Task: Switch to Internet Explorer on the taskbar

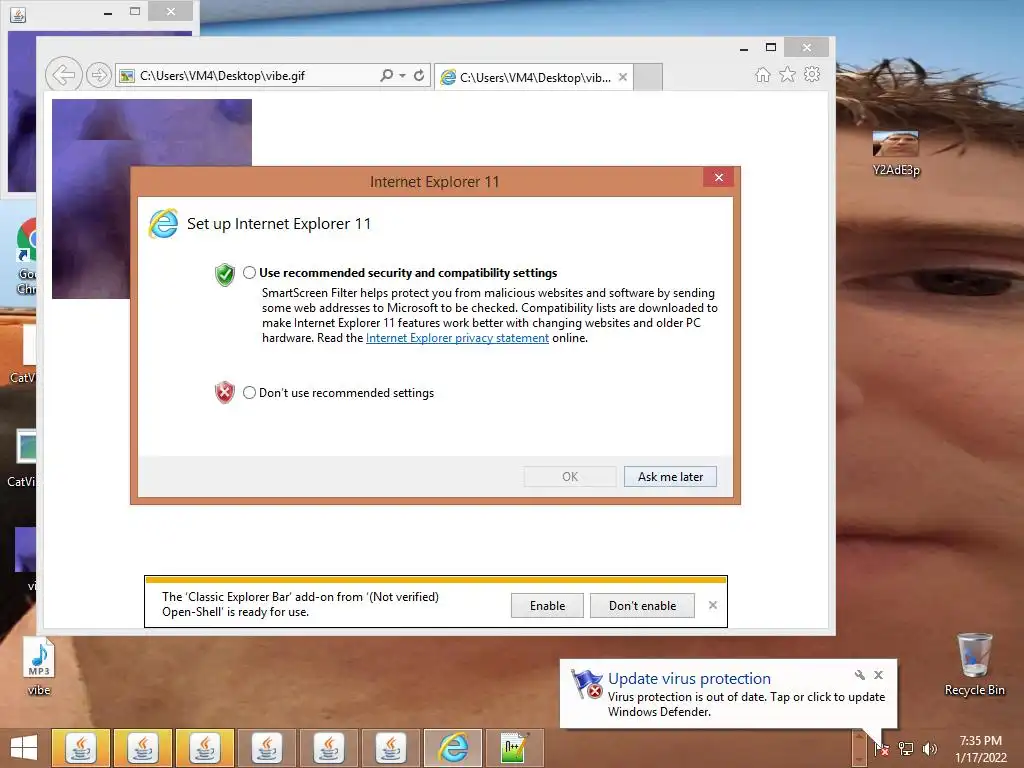Action: 453,748
